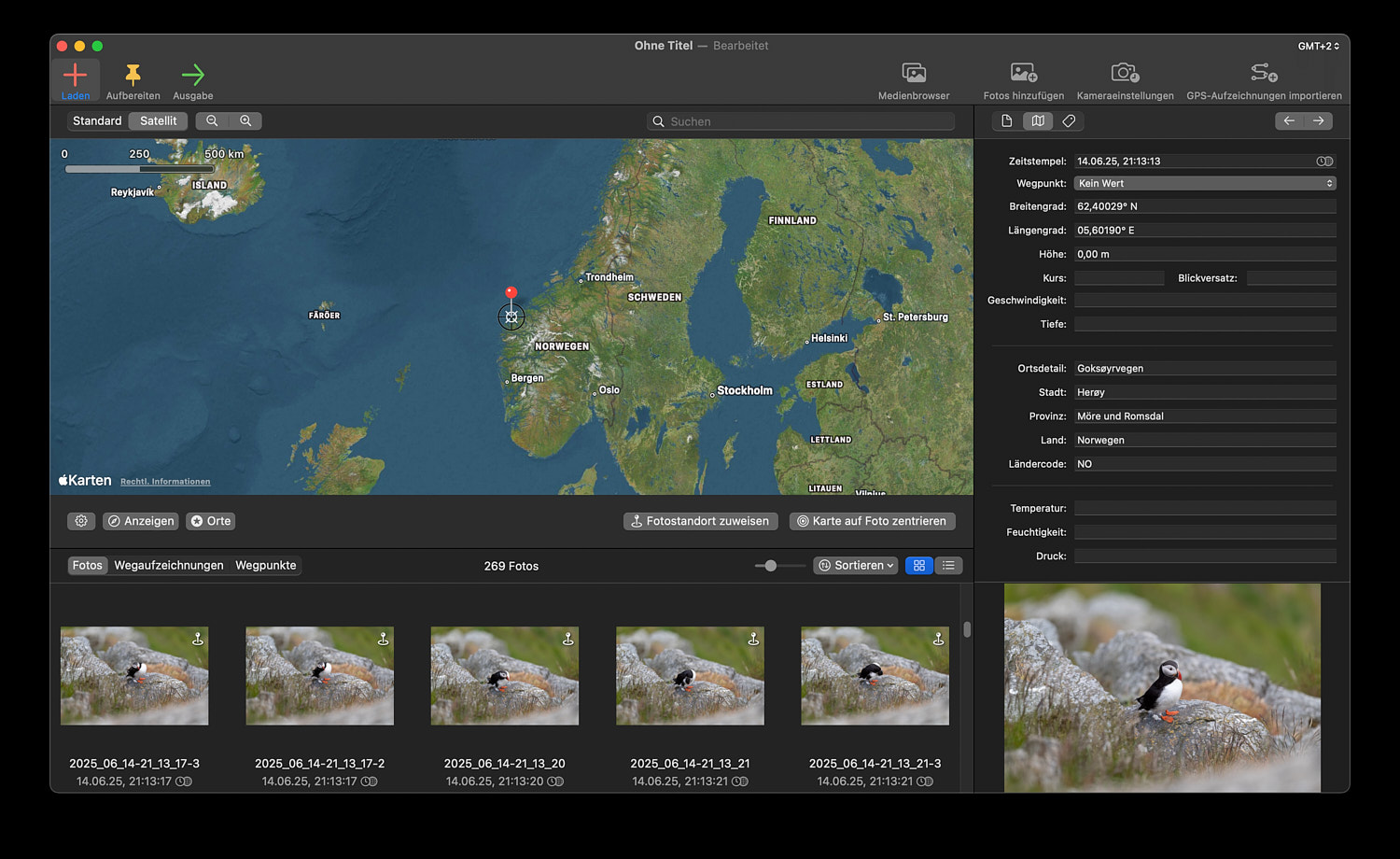Click Karte auf Foto zentrieren button

click(872, 521)
